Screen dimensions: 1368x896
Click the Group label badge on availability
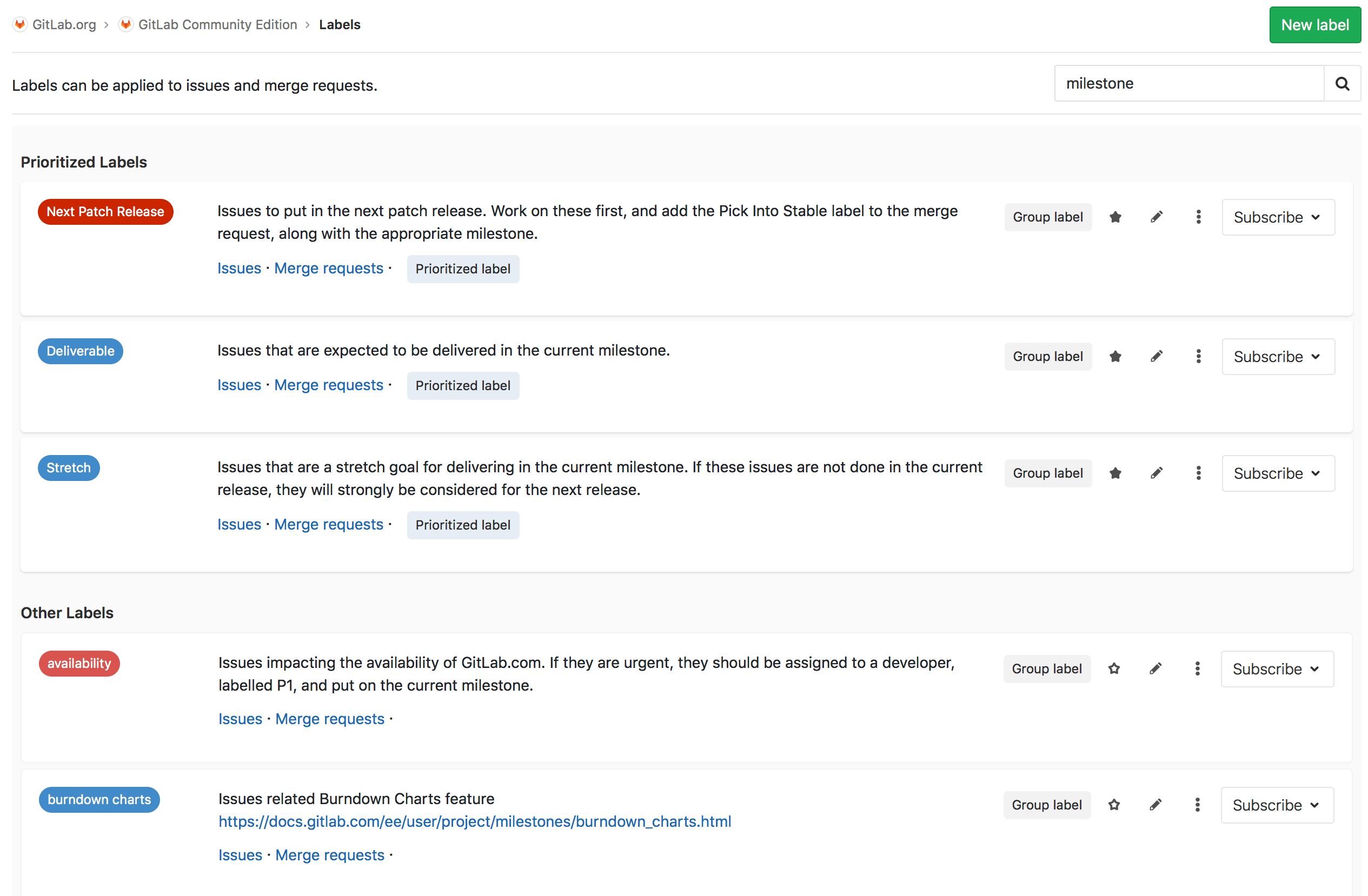tap(1046, 668)
